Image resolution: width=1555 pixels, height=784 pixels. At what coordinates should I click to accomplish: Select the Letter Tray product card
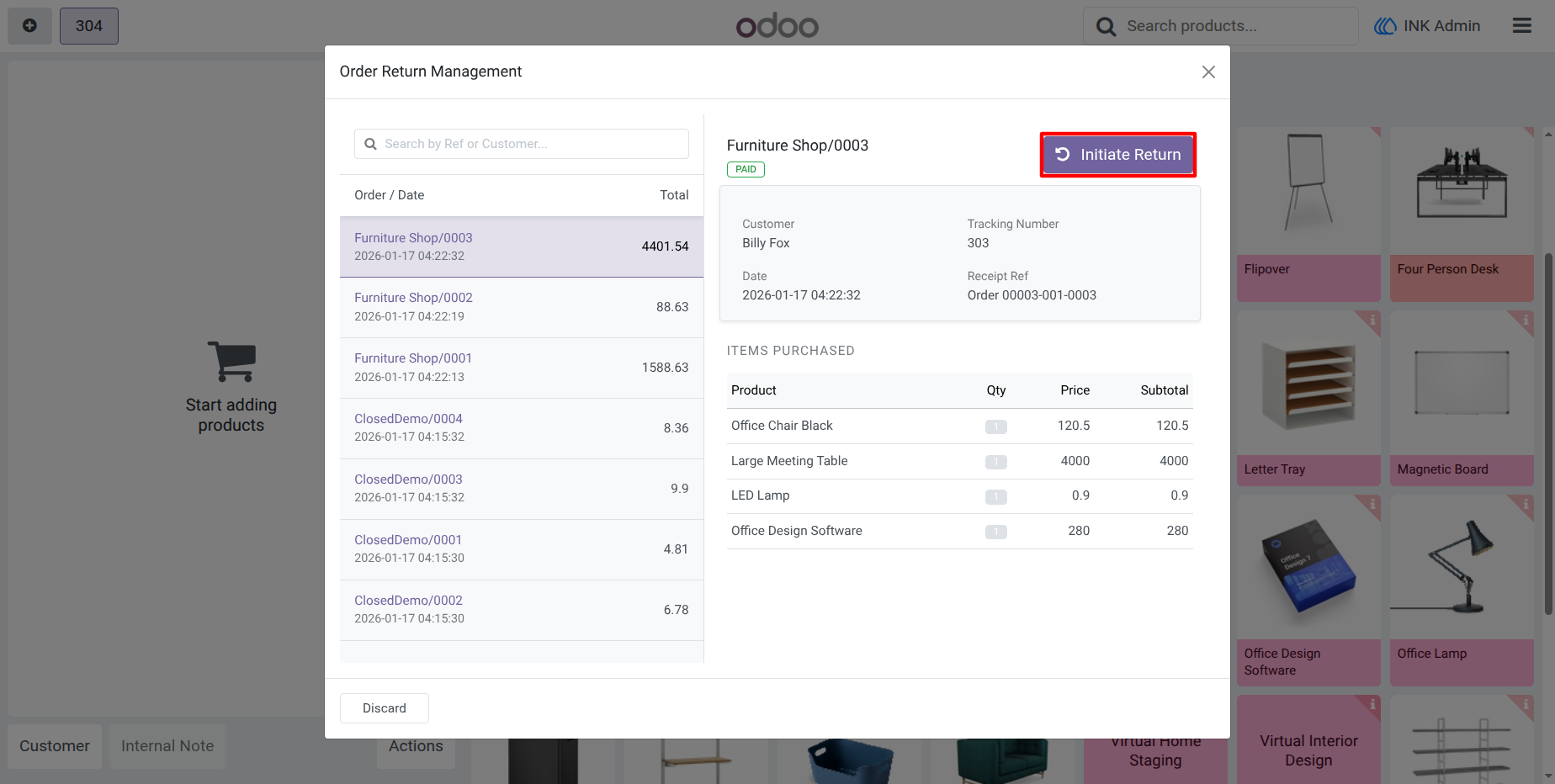point(1308,398)
